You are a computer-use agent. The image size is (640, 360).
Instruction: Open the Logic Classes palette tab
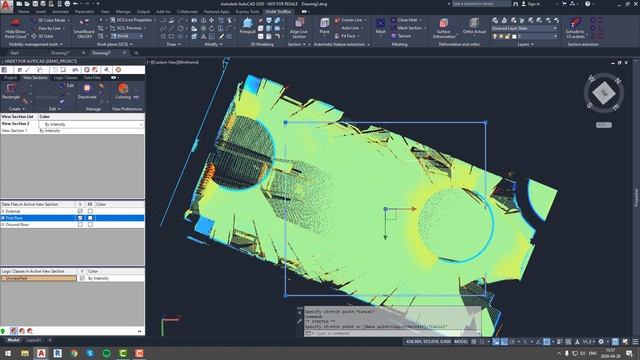[65, 78]
